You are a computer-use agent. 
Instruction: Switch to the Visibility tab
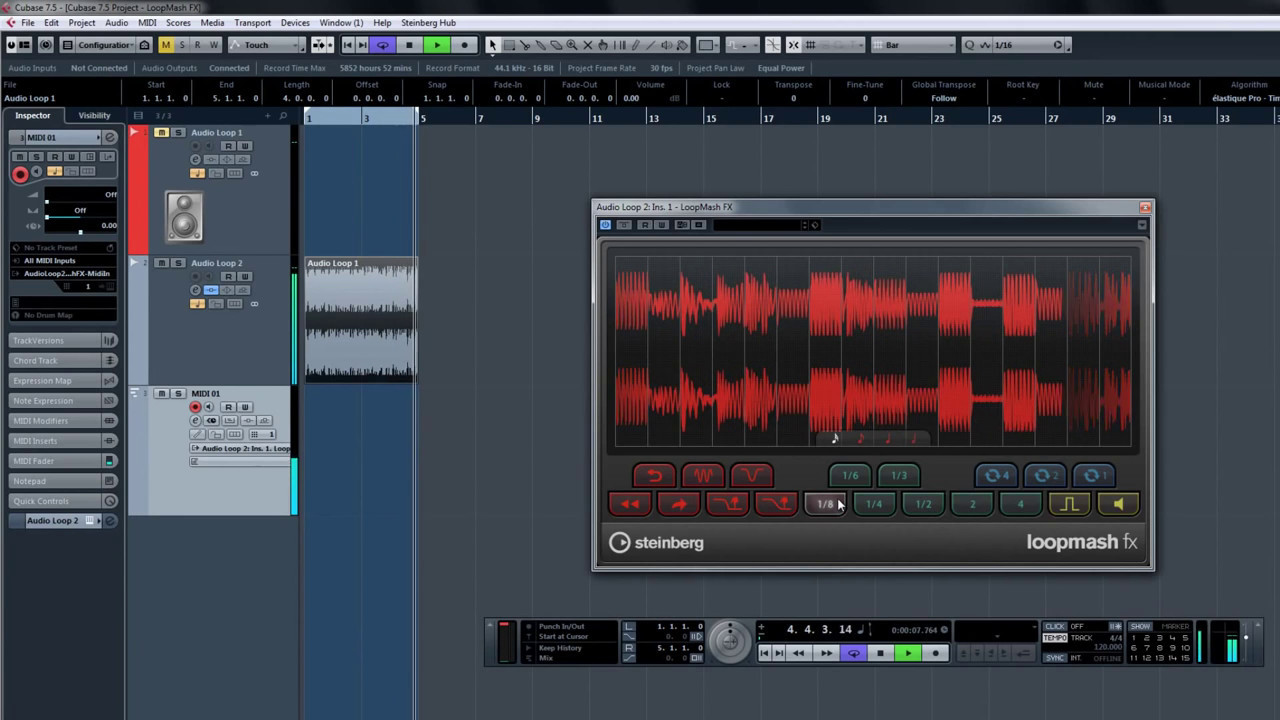pyautogui.click(x=94, y=116)
